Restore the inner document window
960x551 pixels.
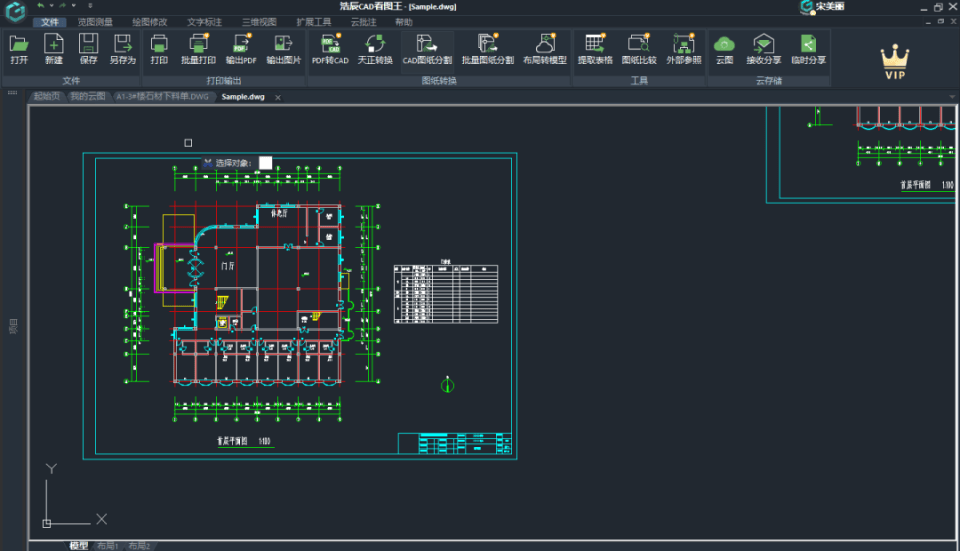tap(941, 21)
